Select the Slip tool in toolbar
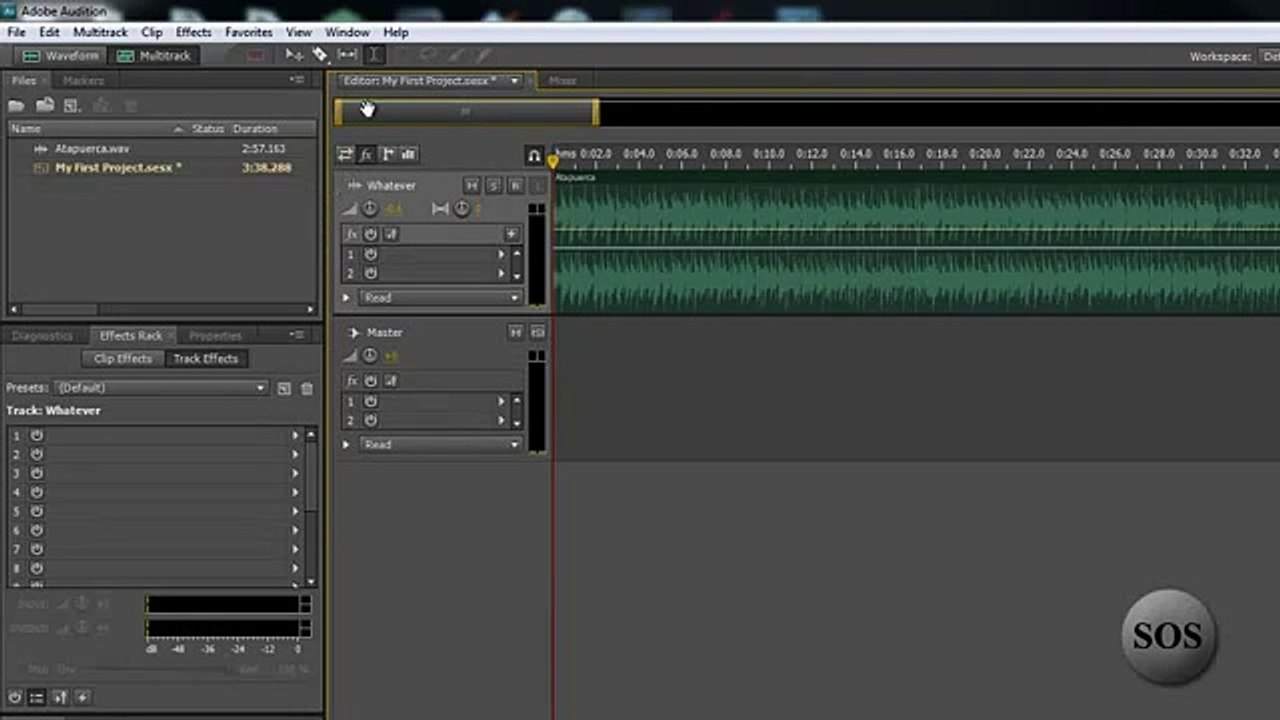 click(x=347, y=55)
